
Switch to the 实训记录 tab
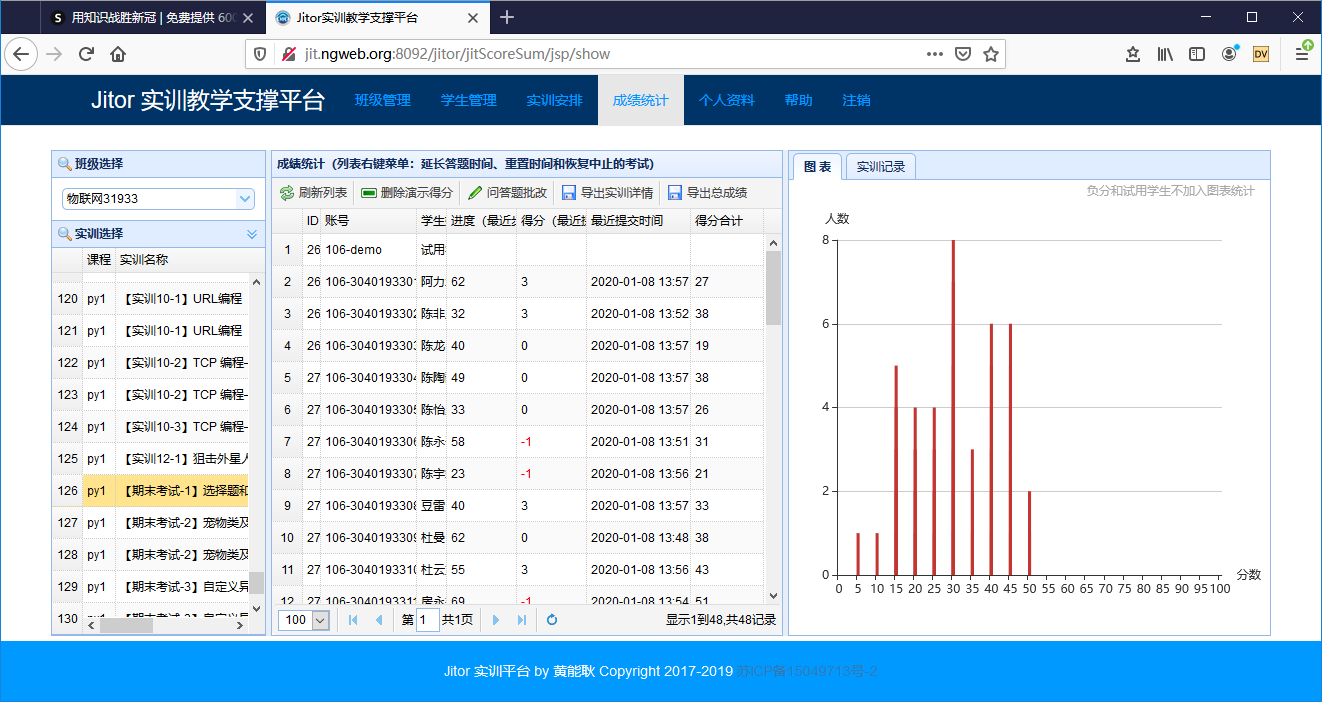pyautogui.click(x=880, y=167)
